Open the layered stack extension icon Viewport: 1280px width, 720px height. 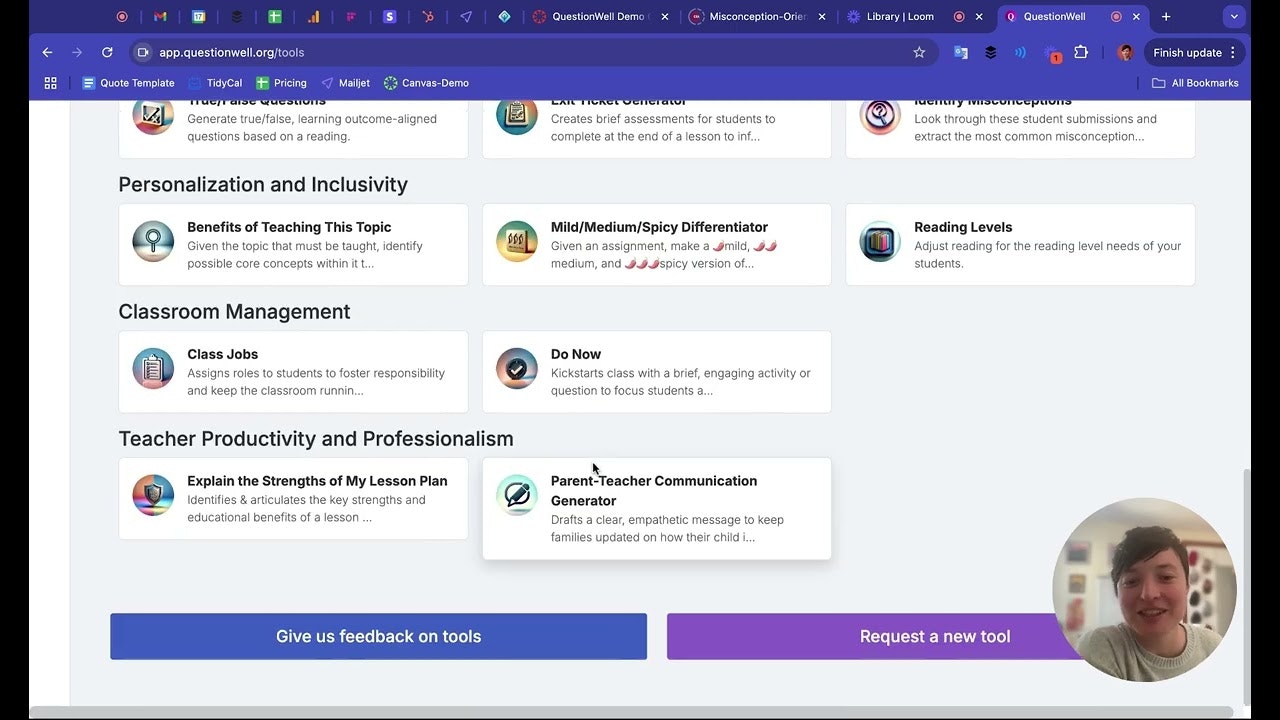click(991, 52)
